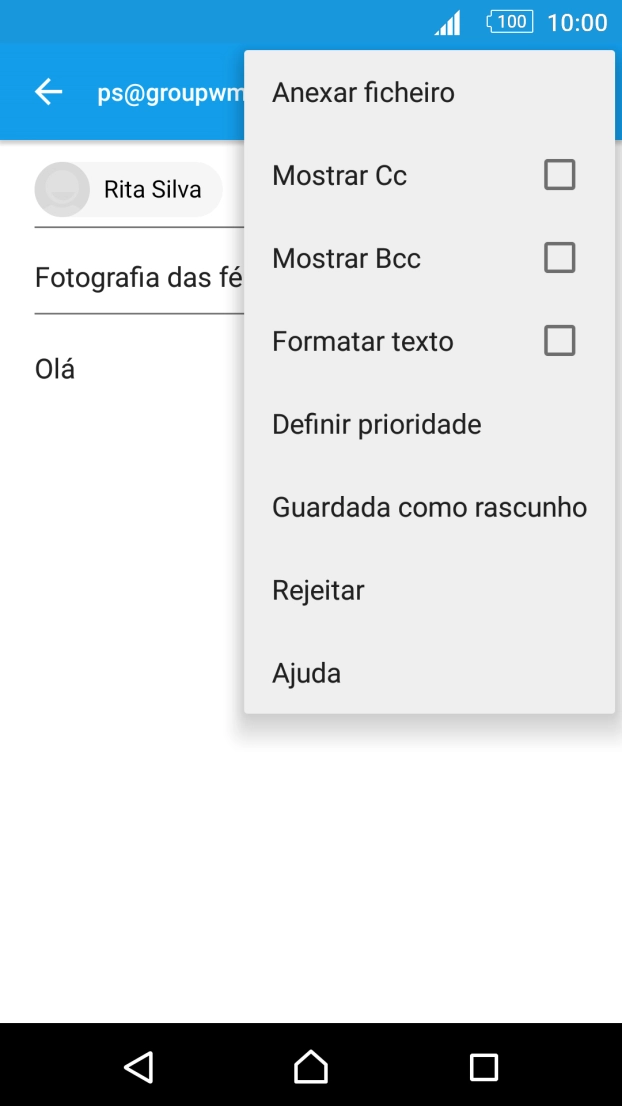Select Guardada como rascunho
622x1106 pixels.
tap(429, 507)
